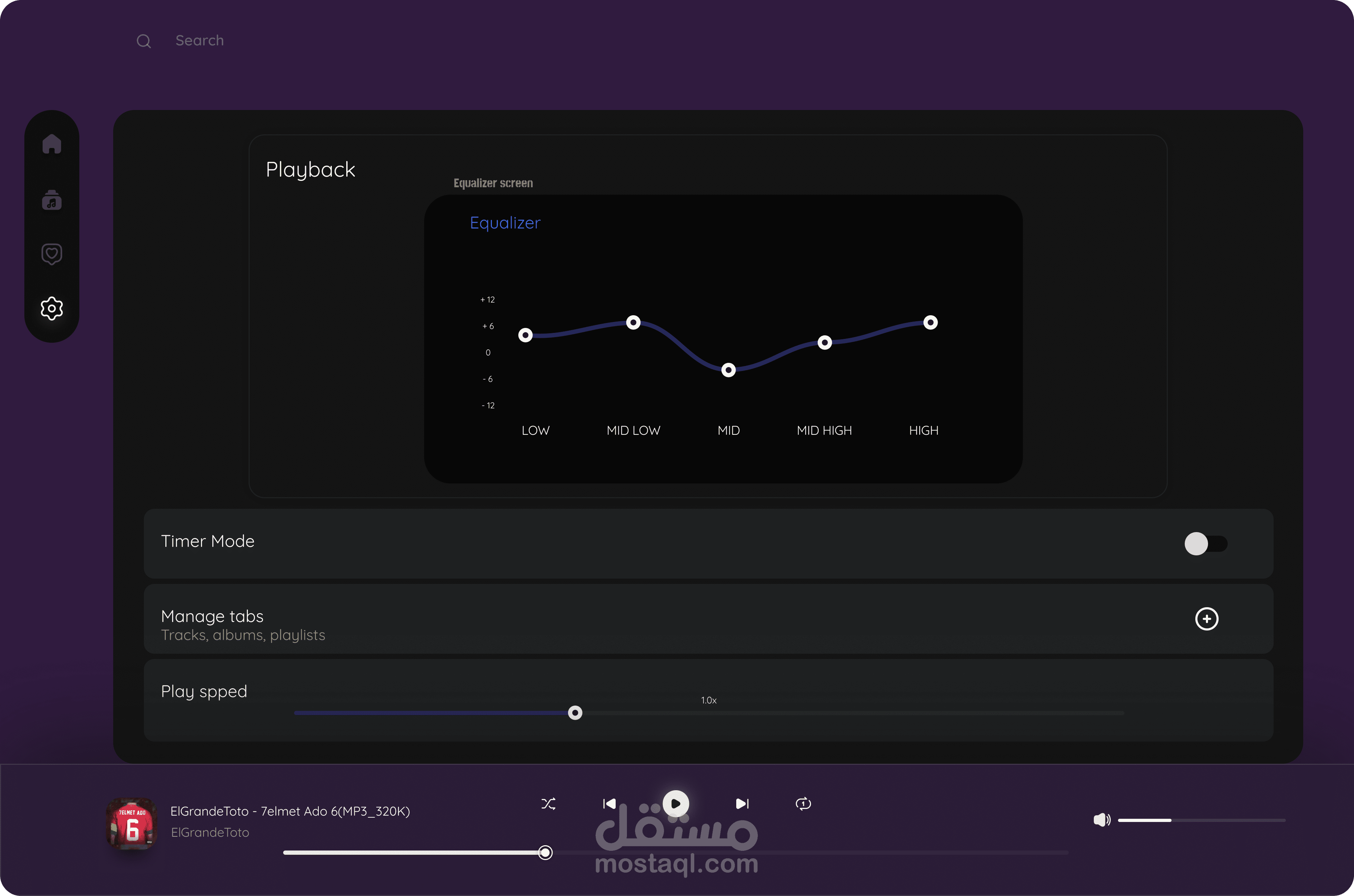Viewport: 1354px width, 896px height.
Task: Select the MID equalizer band point
Action: tap(728, 370)
